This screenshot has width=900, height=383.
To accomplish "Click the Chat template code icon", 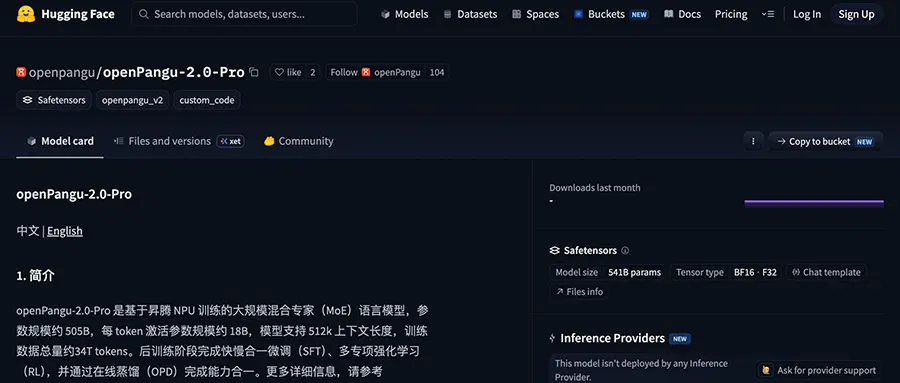I will pos(796,272).
